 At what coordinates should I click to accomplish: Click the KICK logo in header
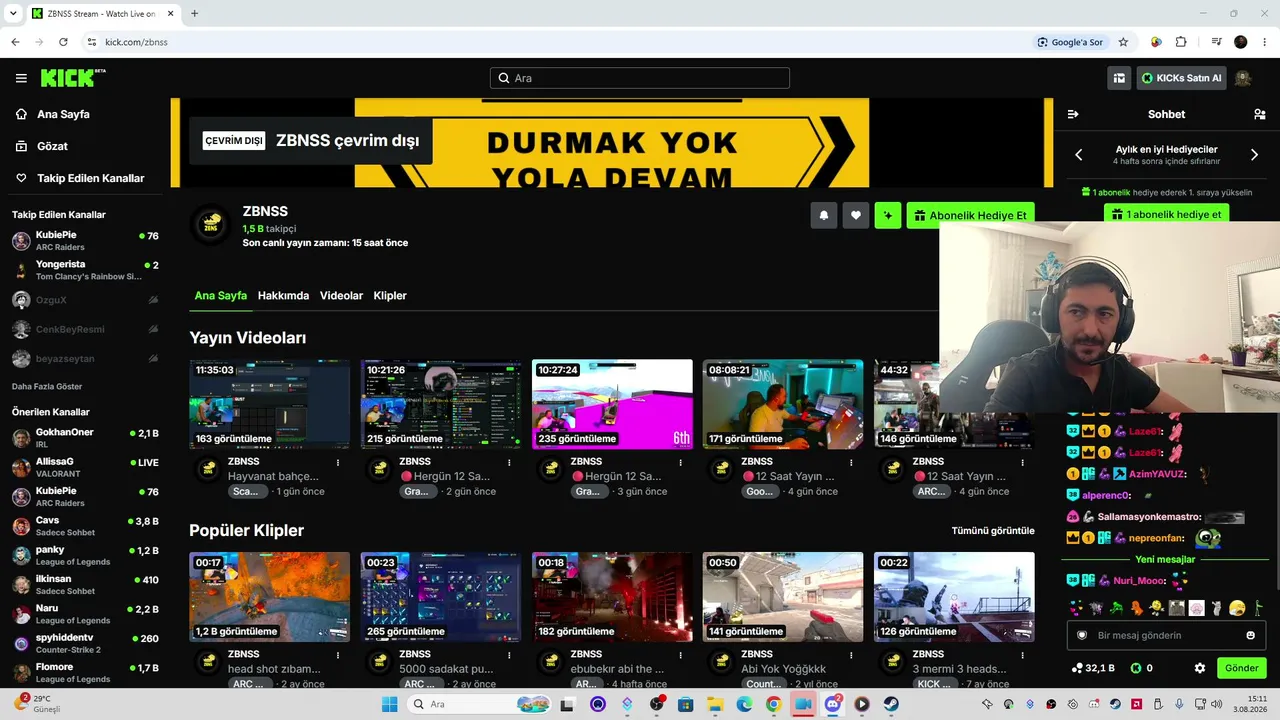point(73,78)
